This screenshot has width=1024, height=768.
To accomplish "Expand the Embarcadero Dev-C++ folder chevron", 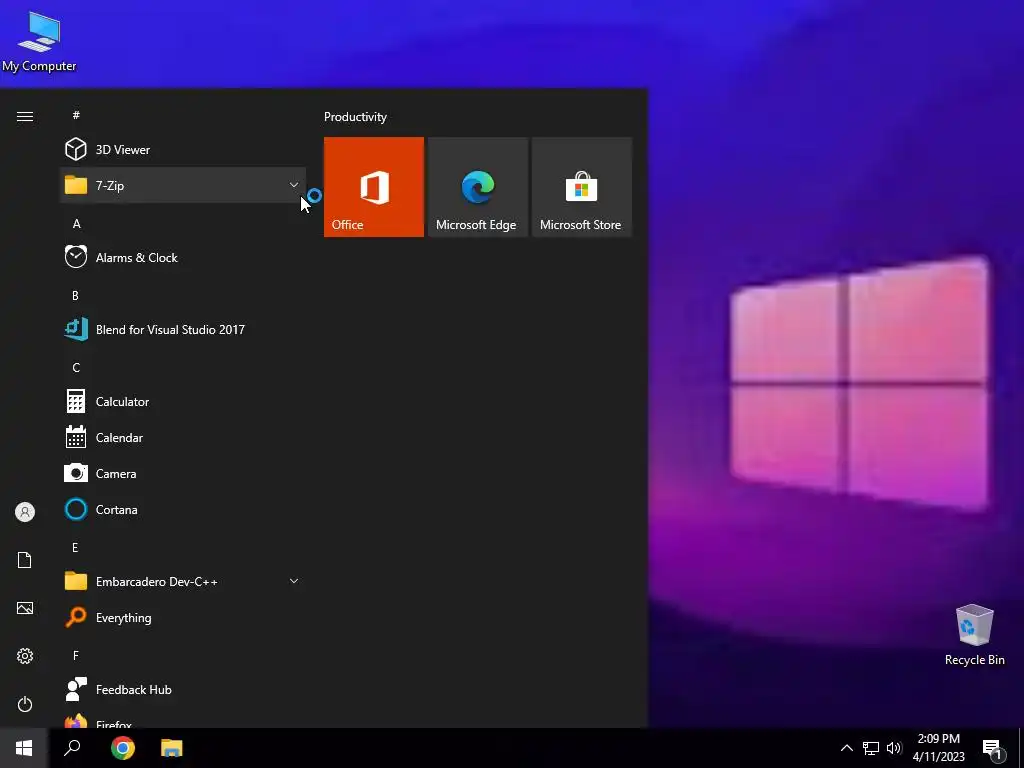I will [294, 581].
